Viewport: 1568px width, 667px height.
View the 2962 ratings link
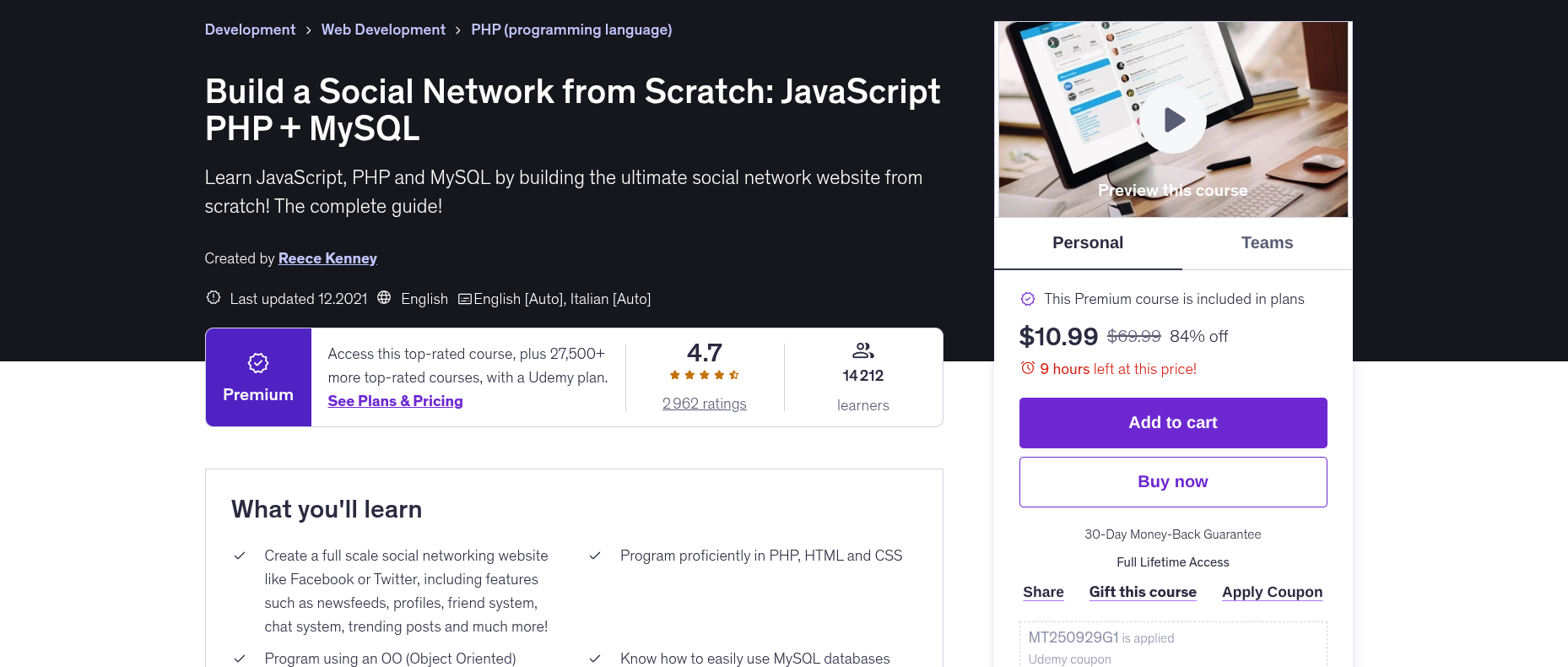(704, 404)
